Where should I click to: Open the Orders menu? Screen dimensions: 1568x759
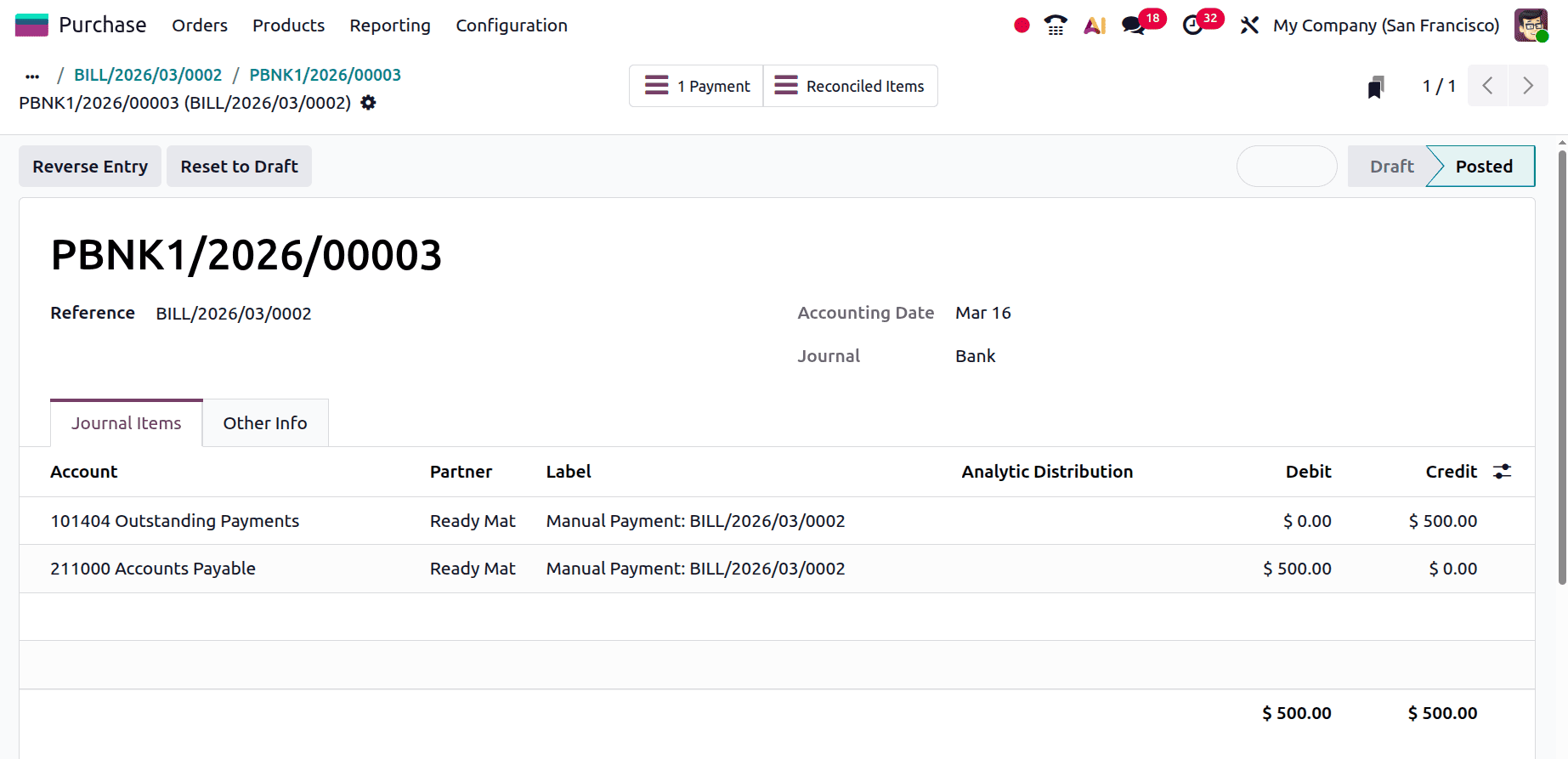[x=200, y=25]
